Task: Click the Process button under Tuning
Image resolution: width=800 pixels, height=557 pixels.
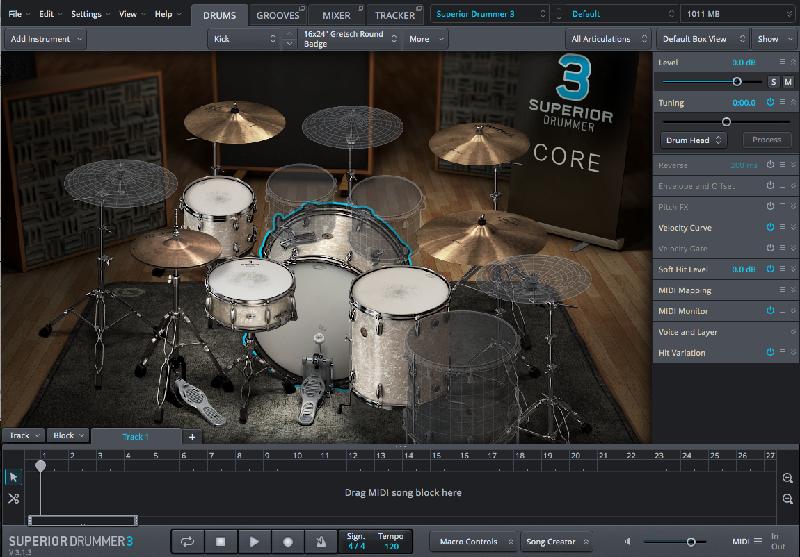Action: coord(766,140)
